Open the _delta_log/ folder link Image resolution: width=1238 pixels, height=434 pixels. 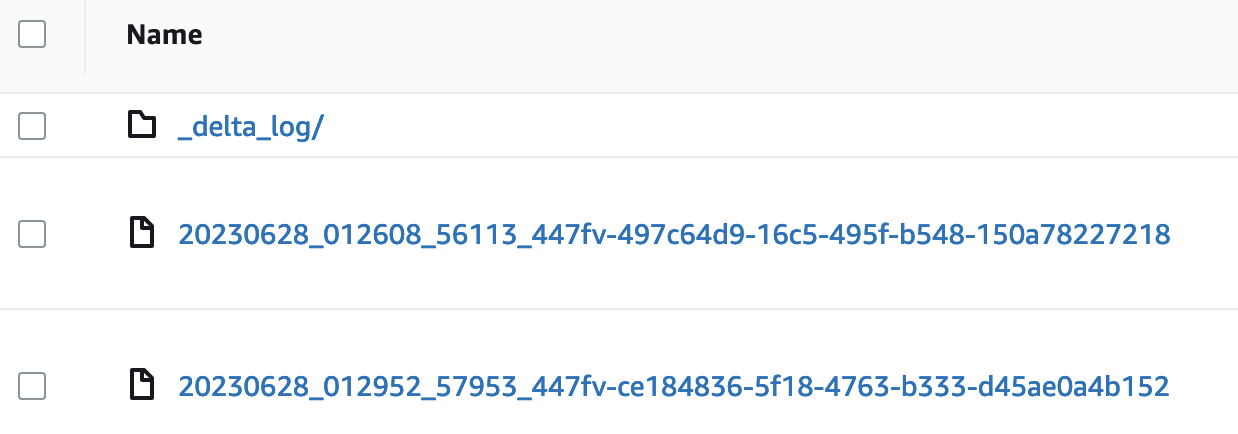(x=249, y=127)
